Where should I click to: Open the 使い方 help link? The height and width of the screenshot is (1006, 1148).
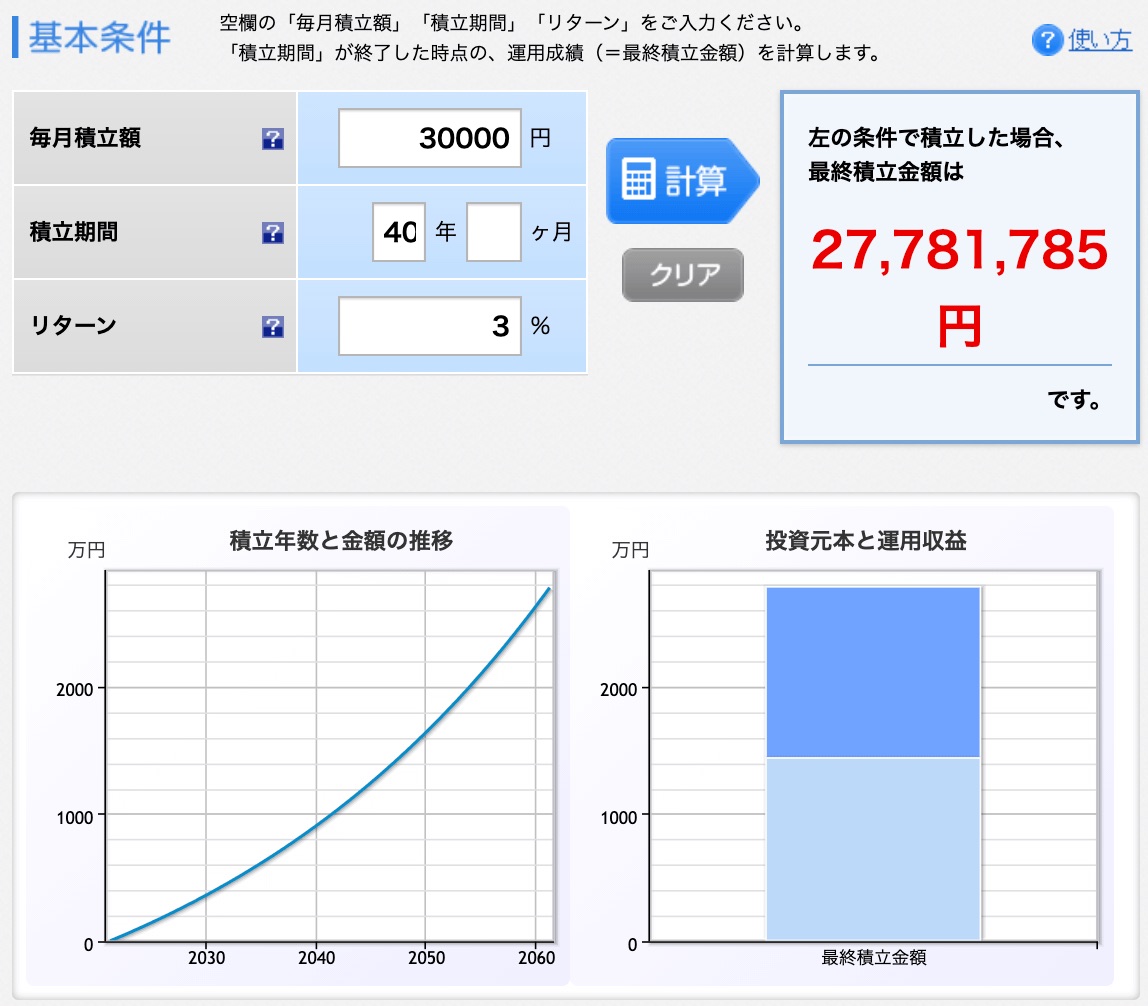pyautogui.click(x=1100, y=40)
